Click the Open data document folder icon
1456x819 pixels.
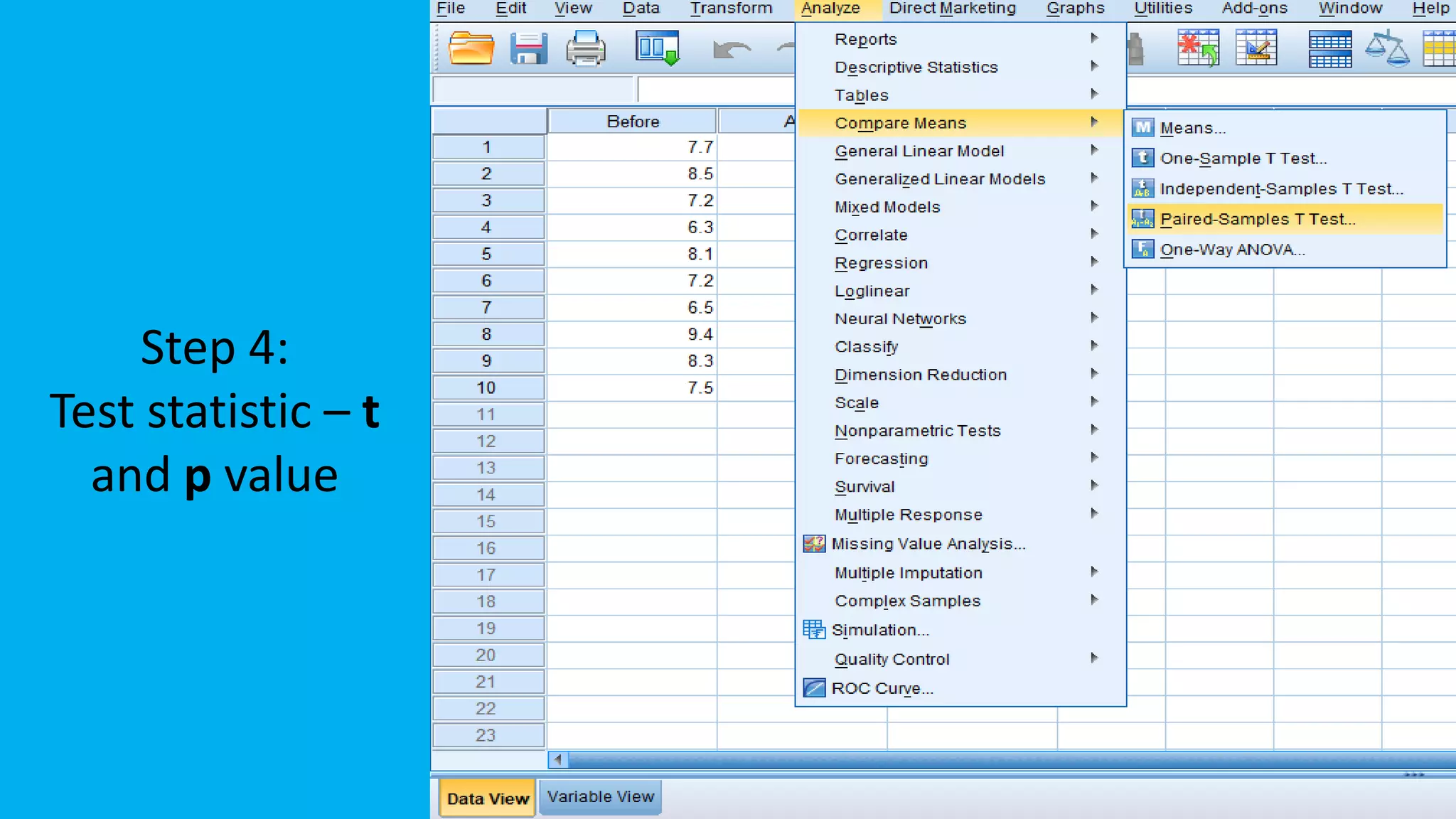click(471, 49)
